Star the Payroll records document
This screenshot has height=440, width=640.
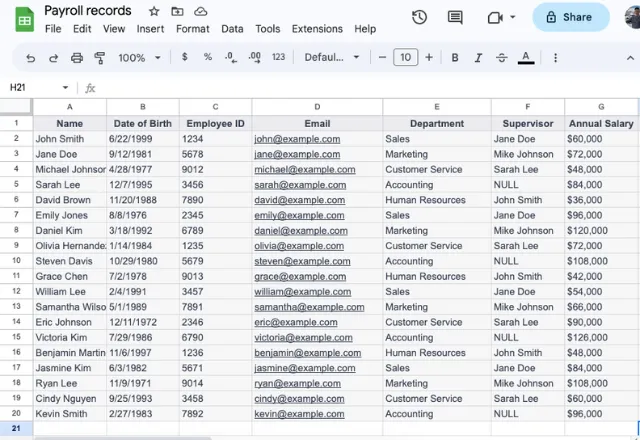(x=153, y=11)
